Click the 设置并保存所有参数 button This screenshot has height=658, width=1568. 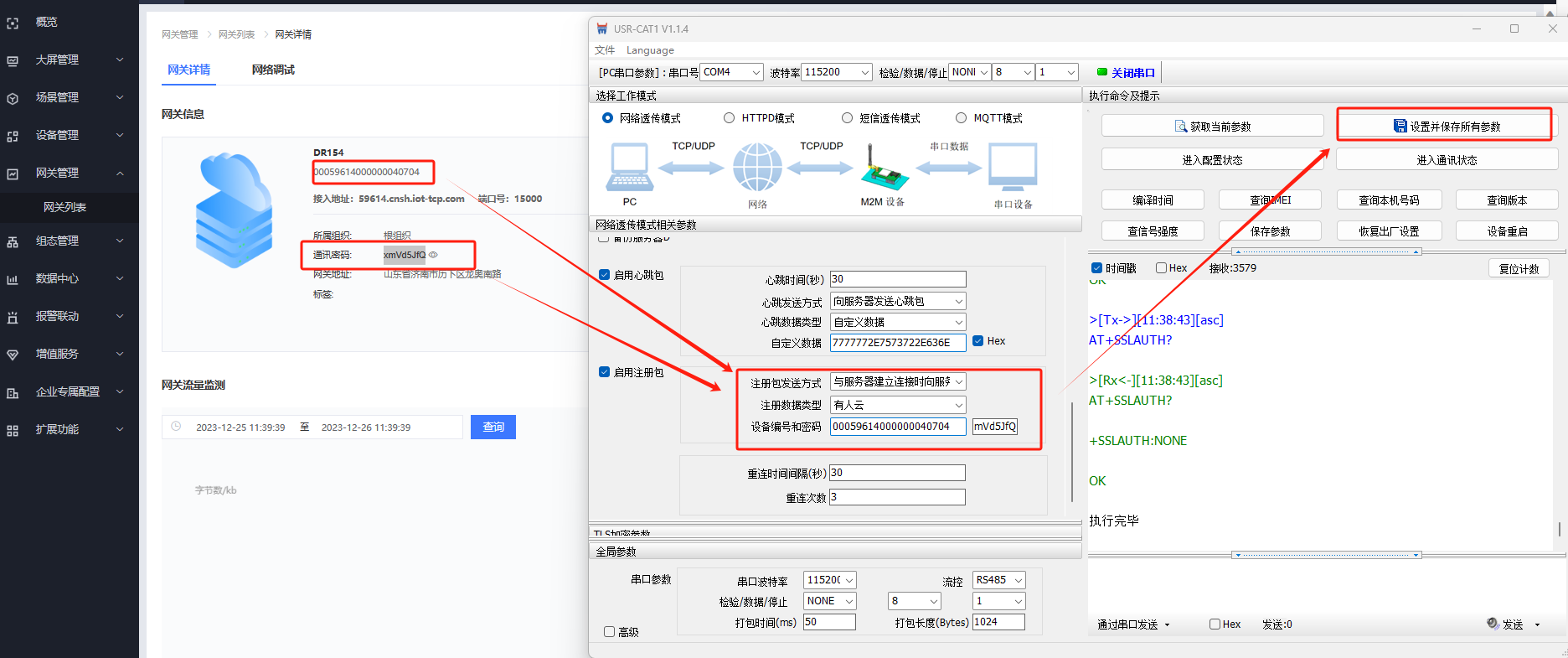click(1446, 127)
